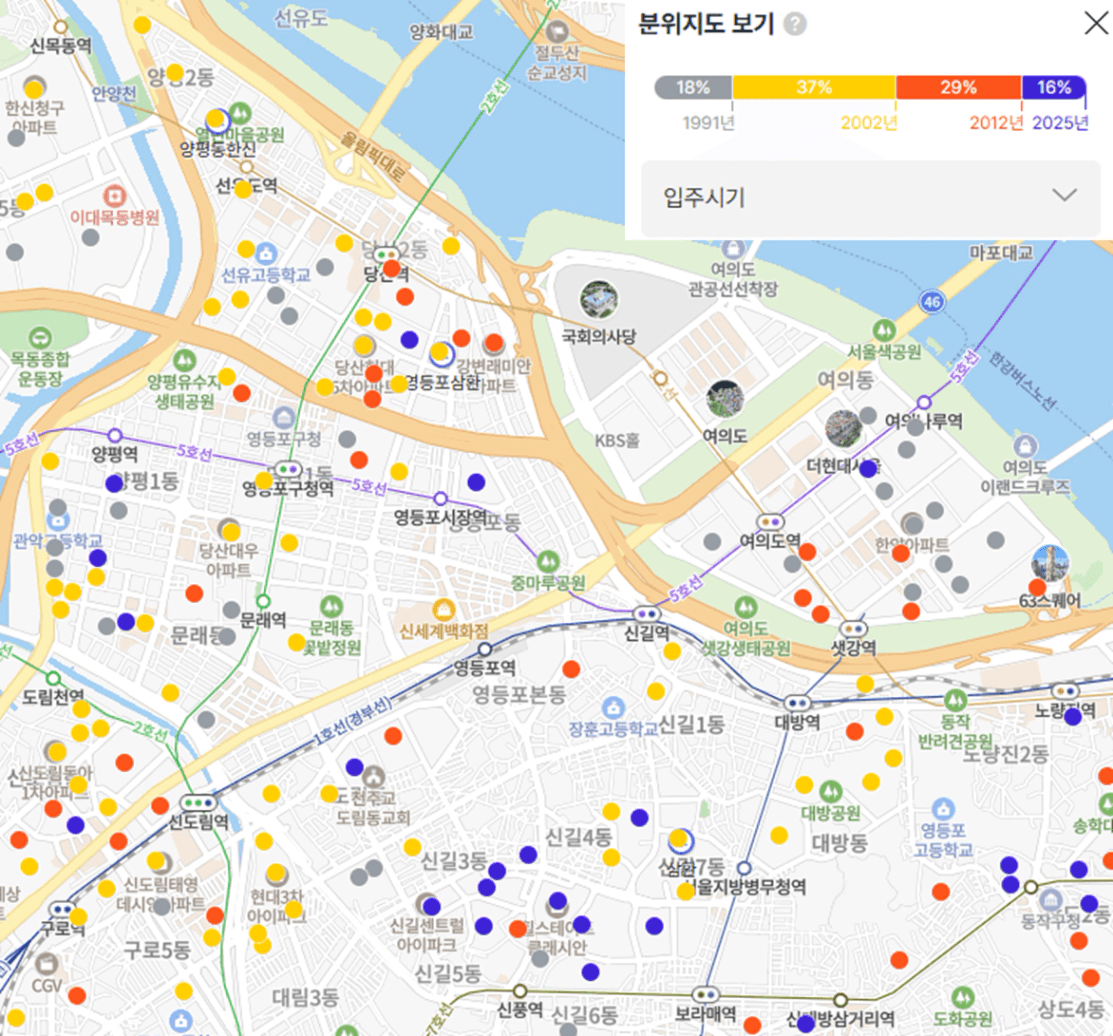Click the CGV cinema icon
Image resolution: width=1113 pixels, height=1036 pixels.
[x=47, y=964]
